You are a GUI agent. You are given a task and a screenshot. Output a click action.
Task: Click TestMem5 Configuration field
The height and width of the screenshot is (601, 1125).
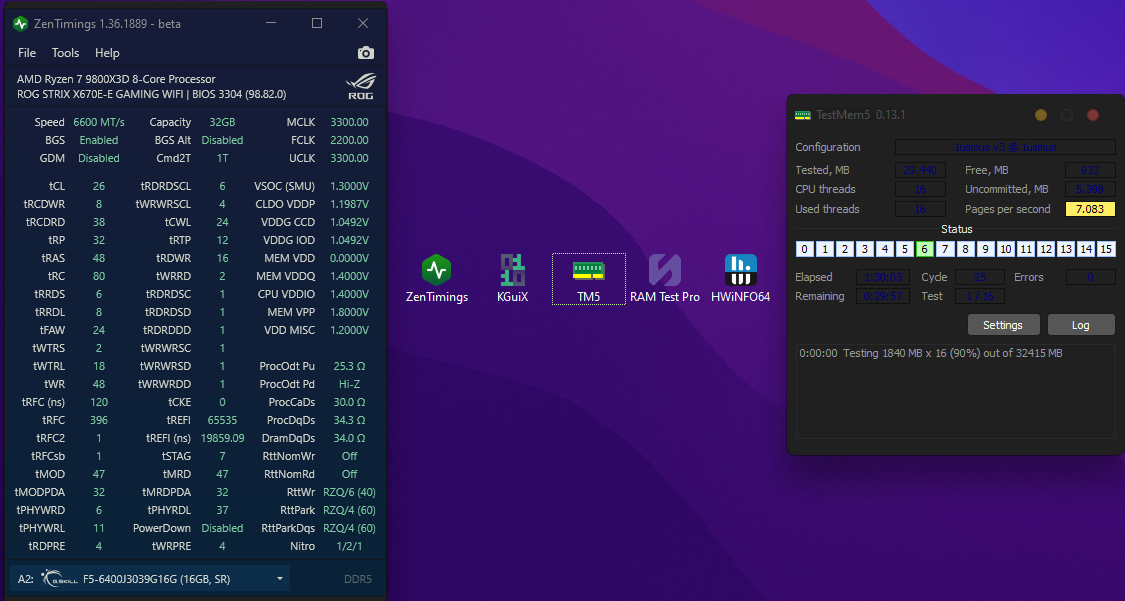coord(1005,147)
